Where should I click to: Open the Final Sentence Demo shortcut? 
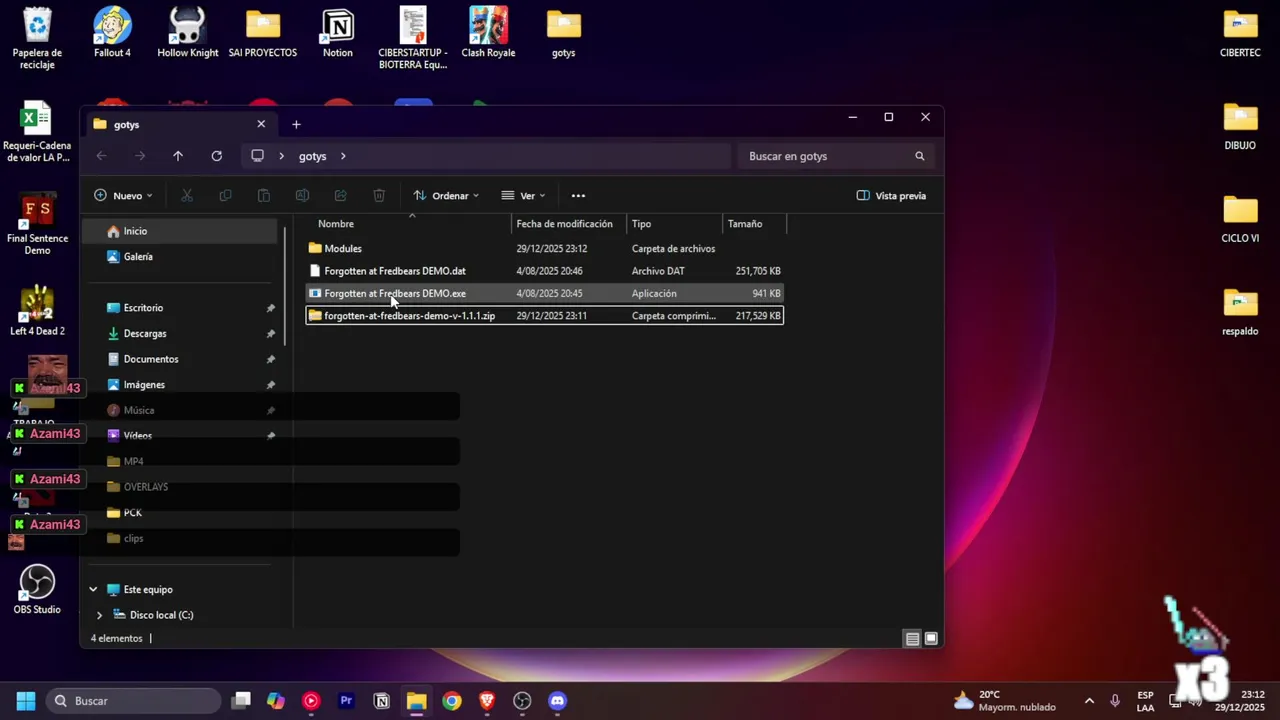[37, 225]
